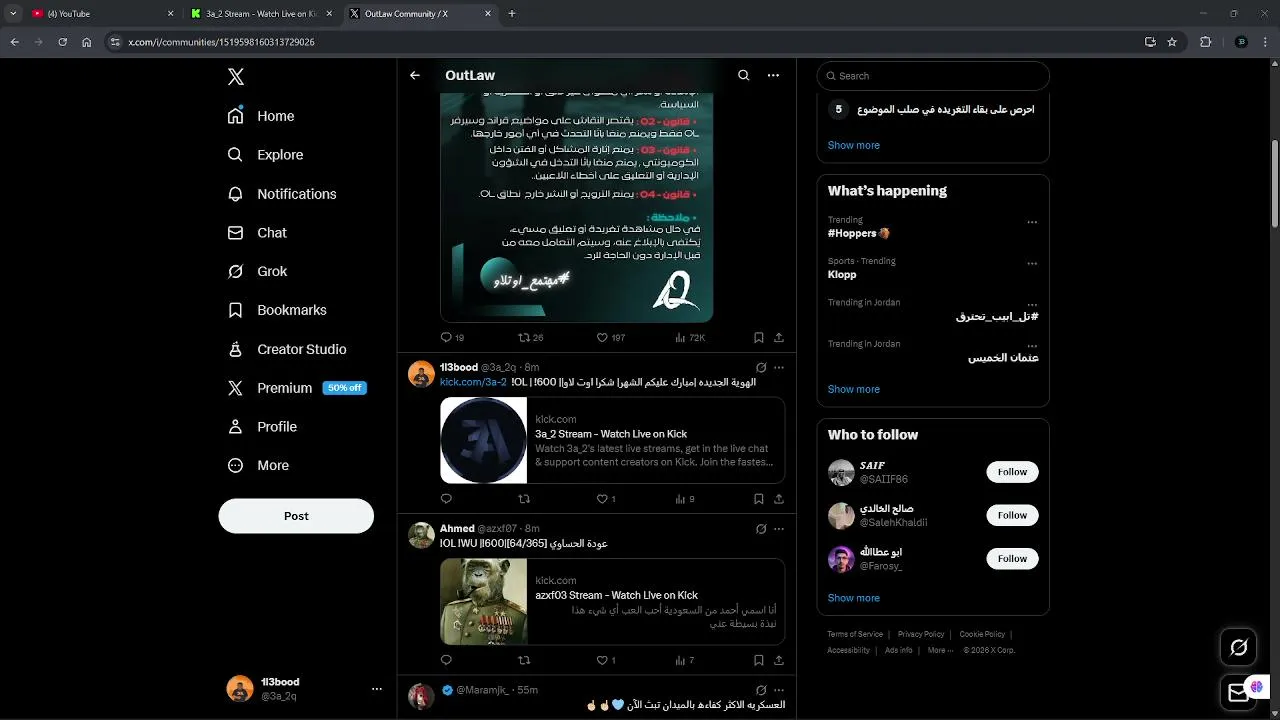Open the Chrome extensions puzzle icon
This screenshot has height=720, width=1280.
click(x=1205, y=42)
